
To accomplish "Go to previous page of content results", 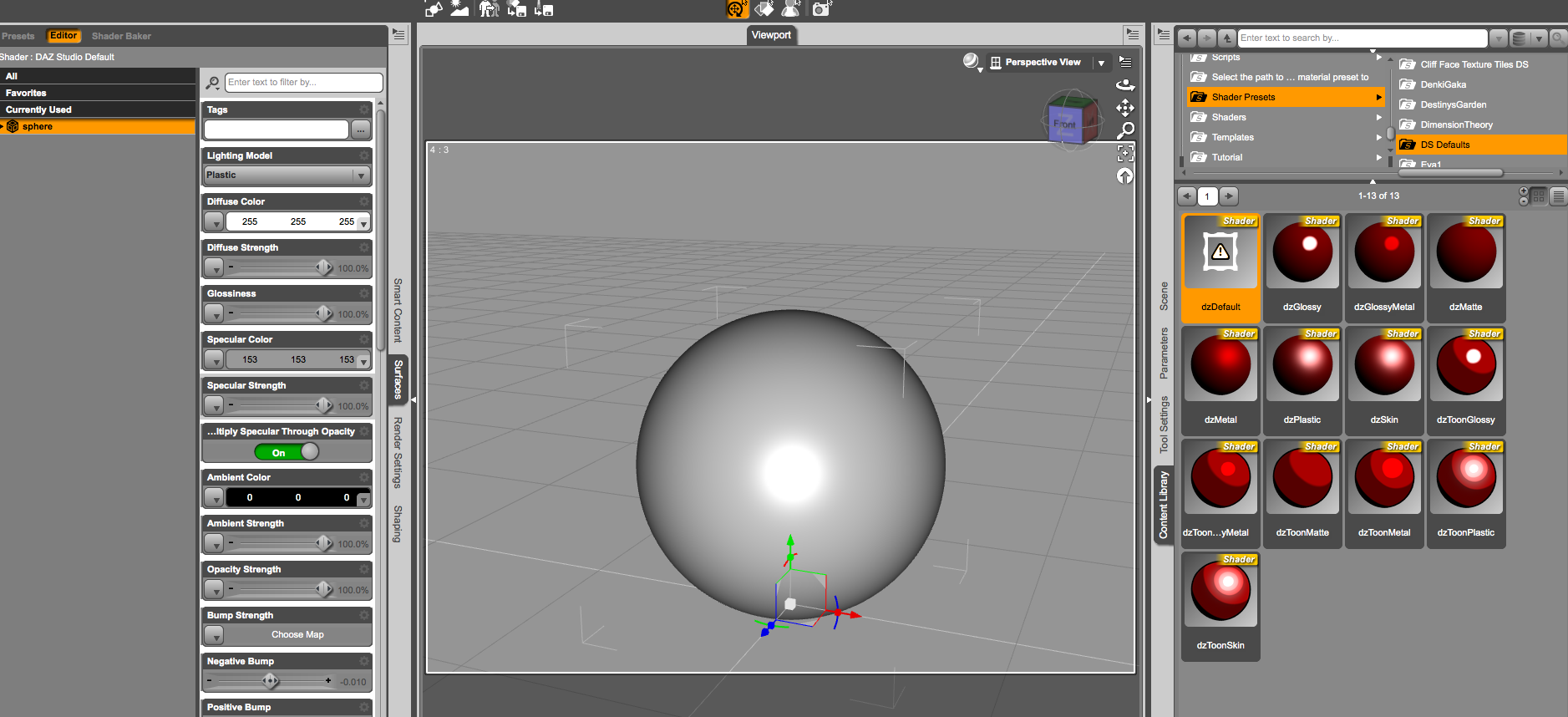I will click(1186, 196).
